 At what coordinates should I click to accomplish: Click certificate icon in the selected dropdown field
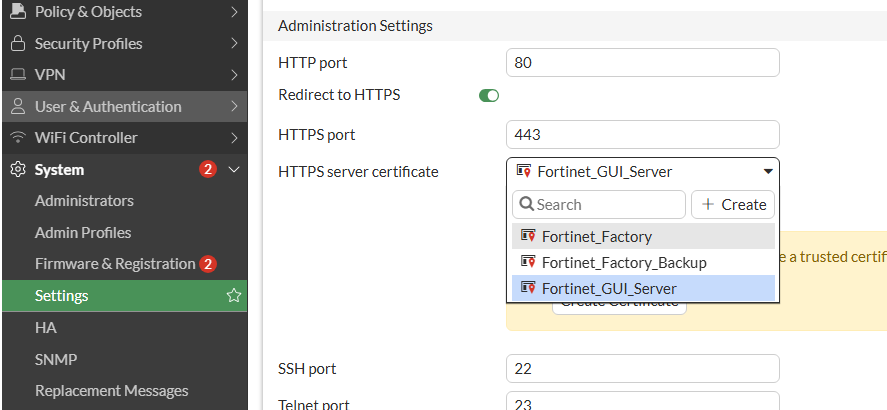pos(524,171)
